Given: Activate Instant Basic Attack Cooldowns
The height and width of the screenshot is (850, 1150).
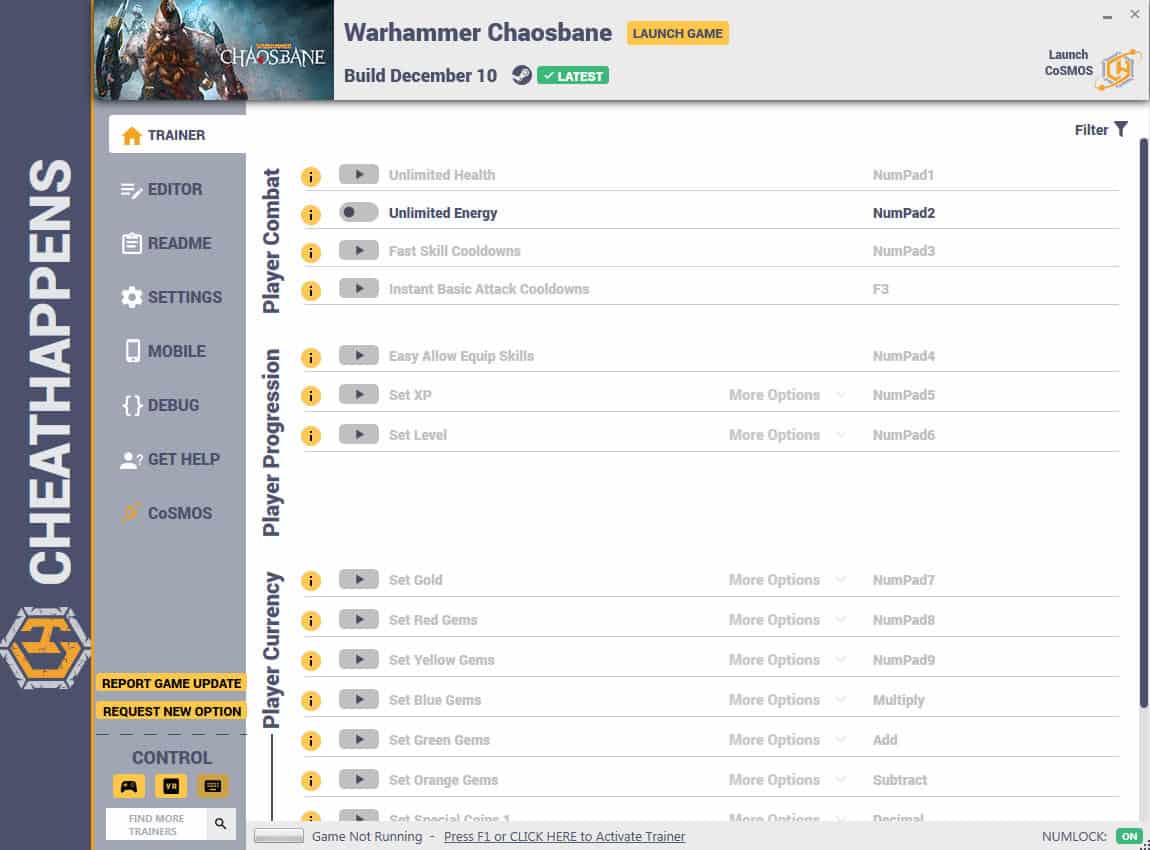Looking at the screenshot, I should click(x=359, y=289).
